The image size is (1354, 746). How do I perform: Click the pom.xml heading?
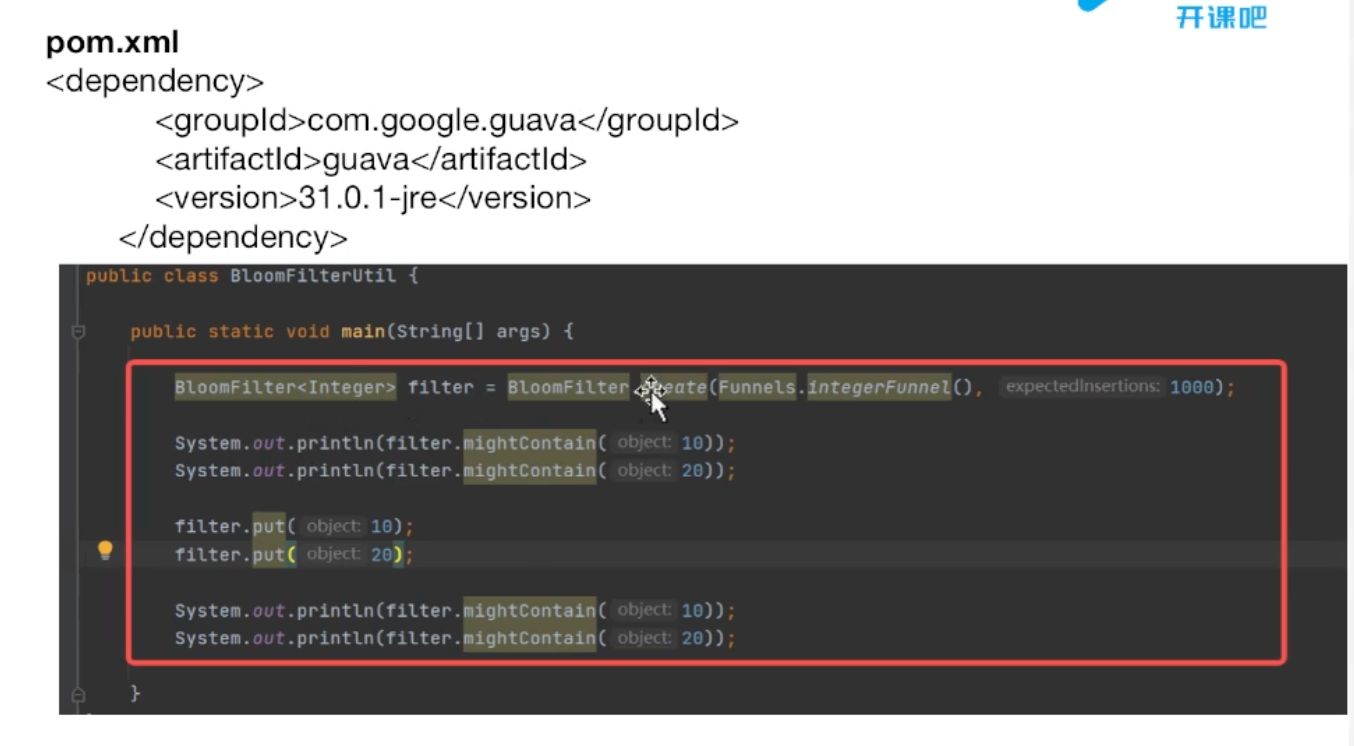[x=112, y=43]
